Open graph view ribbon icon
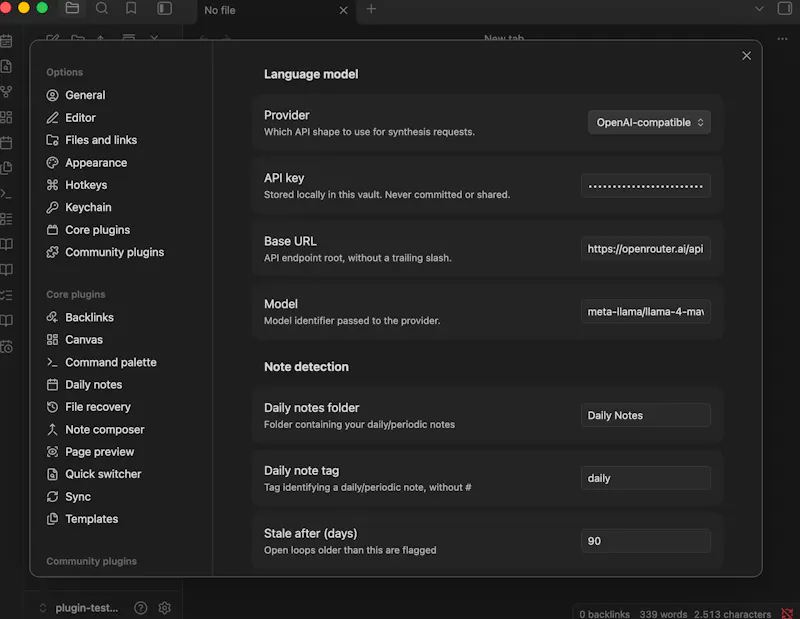This screenshot has width=800, height=619. pos(6,92)
